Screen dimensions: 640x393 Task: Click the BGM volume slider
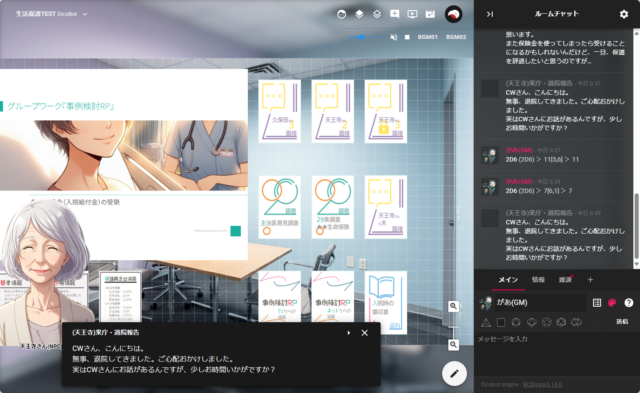366,37
